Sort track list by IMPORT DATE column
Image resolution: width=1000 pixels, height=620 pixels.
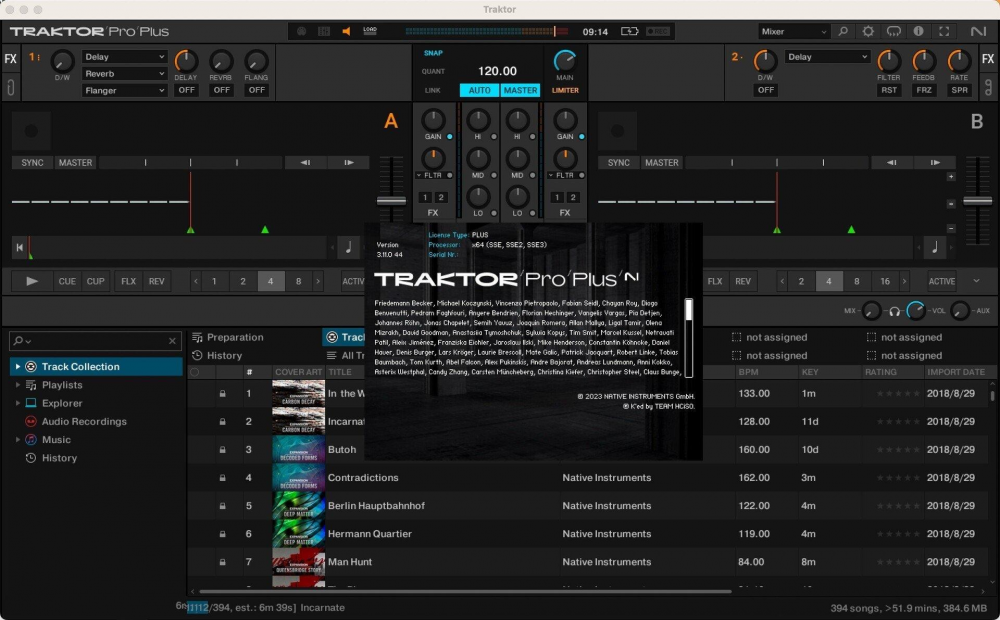956,372
